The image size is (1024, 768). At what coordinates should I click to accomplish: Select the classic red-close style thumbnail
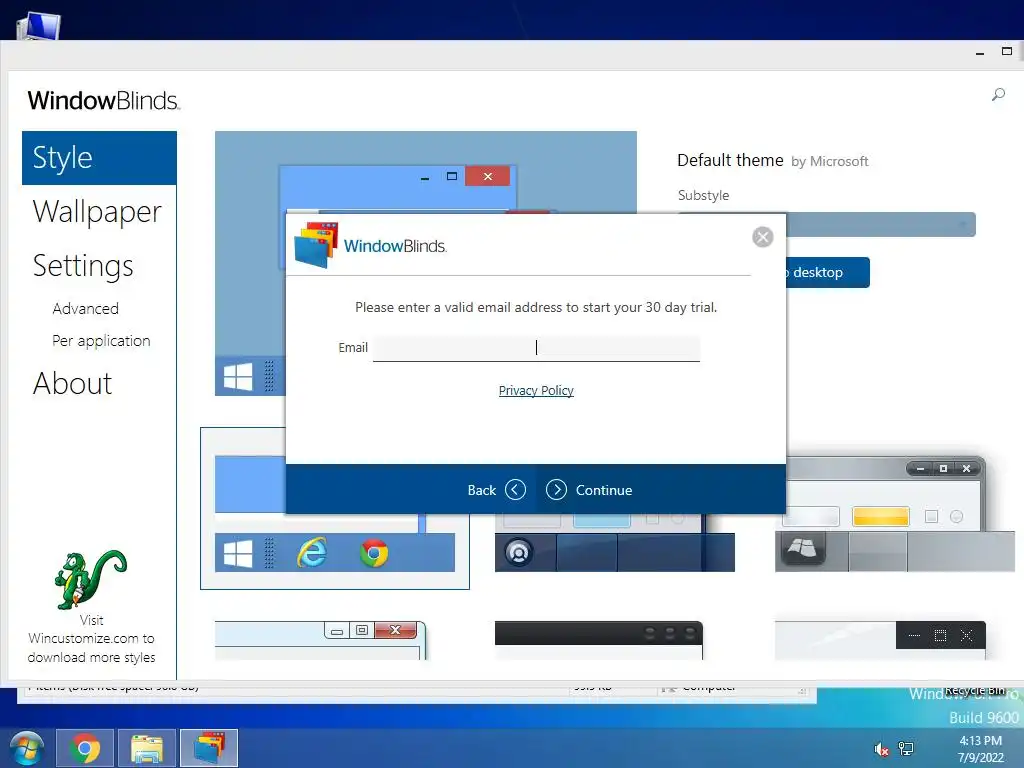pos(320,640)
